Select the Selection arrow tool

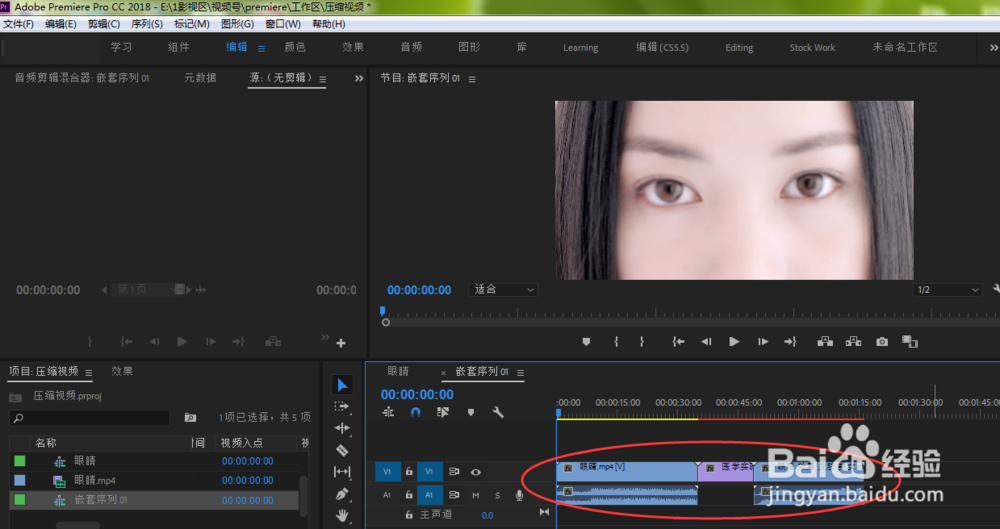coord(342,385)
